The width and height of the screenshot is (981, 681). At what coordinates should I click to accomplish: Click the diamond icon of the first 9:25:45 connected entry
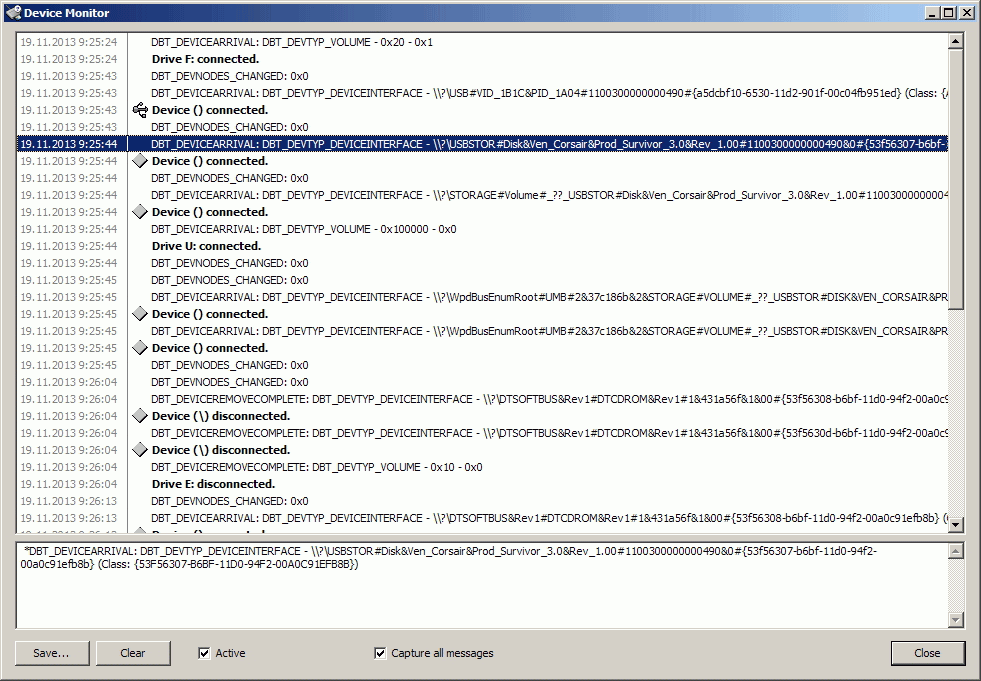pos(140,314)
